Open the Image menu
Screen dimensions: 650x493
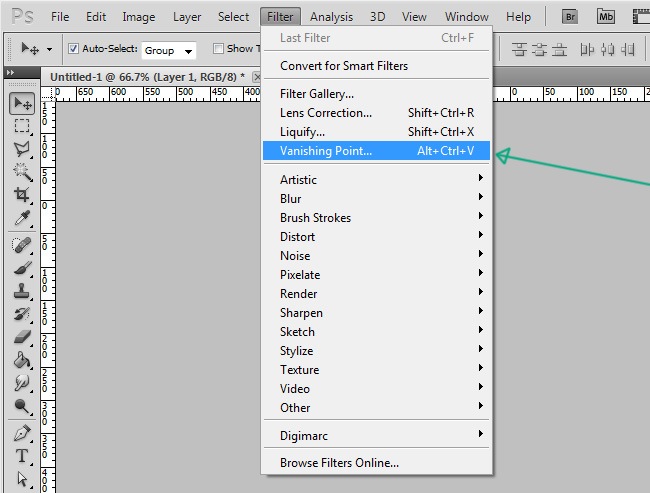click(x=139, y=17)
